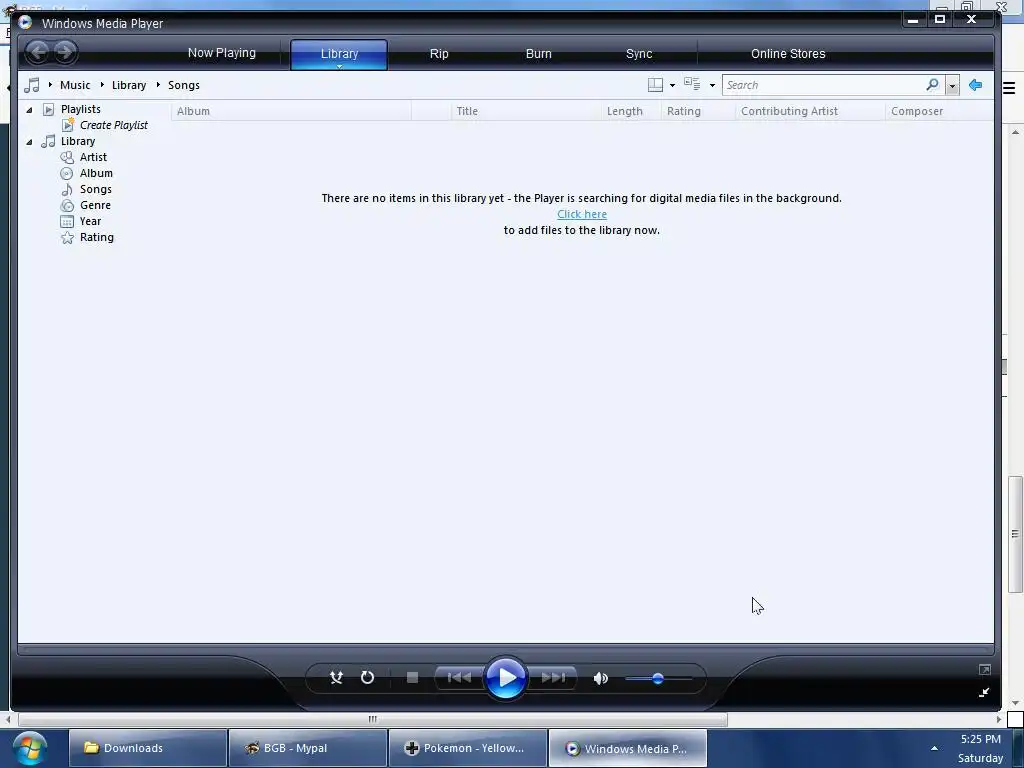Screen dimensions: 1024x768
Task: Sort by the Composer column header
Action: pos(939,111)
